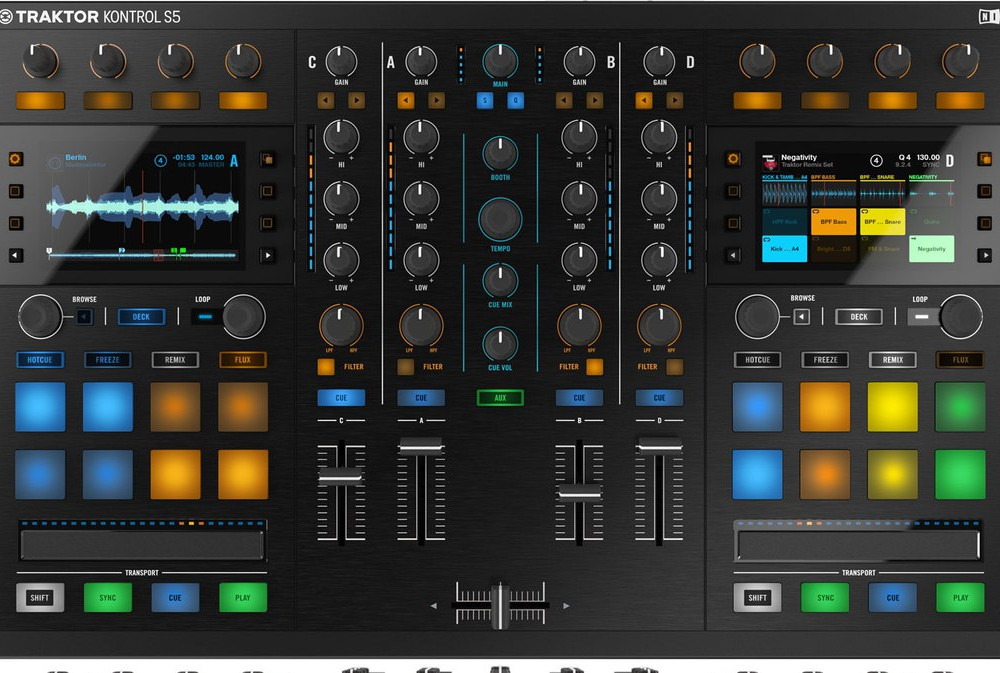Enable the FILTER button on channel D
Image resolution: width=1000 pixels, height=673 pixels.
click(674, 367)
